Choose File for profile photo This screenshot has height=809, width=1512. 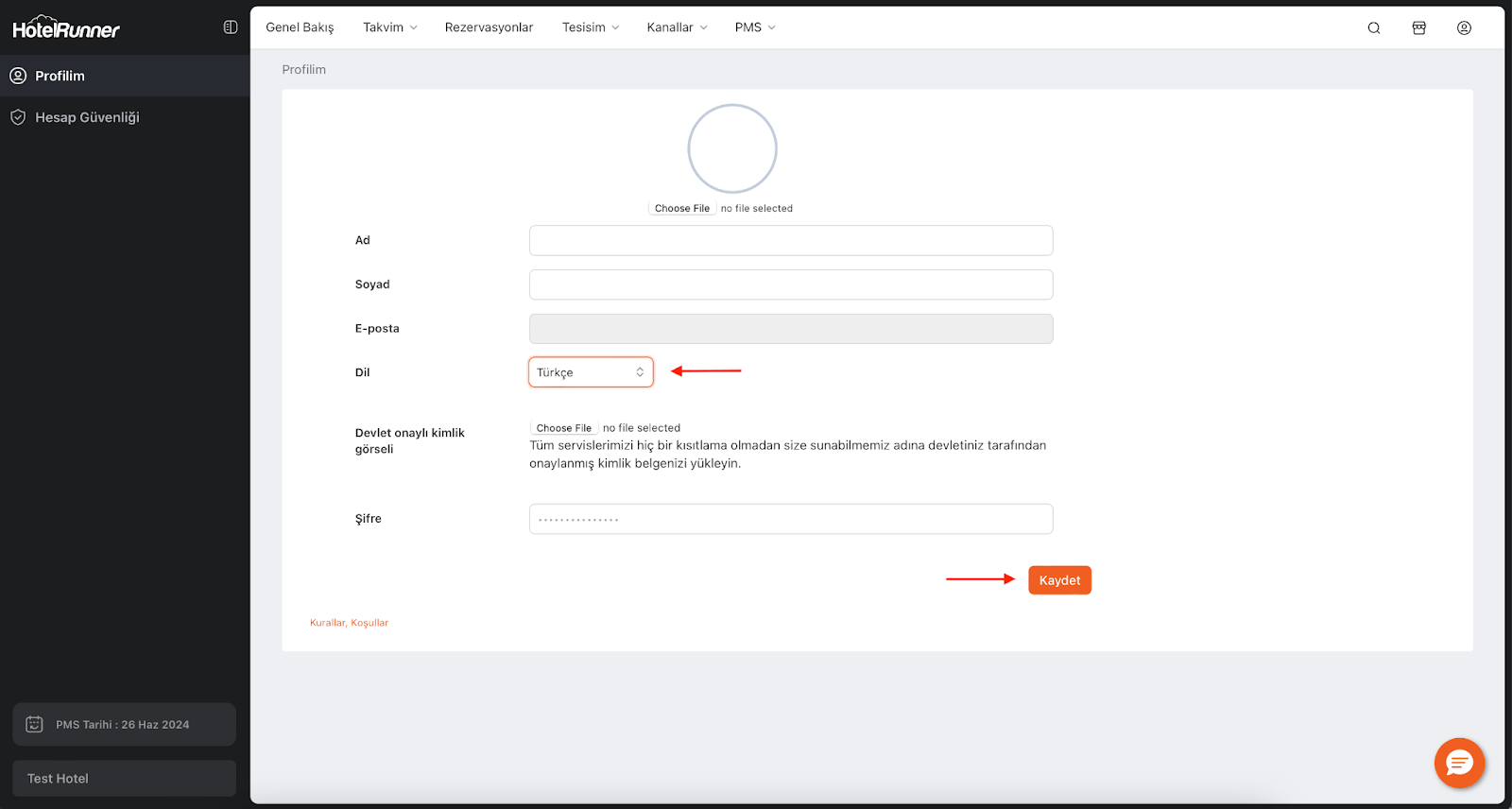681,208
